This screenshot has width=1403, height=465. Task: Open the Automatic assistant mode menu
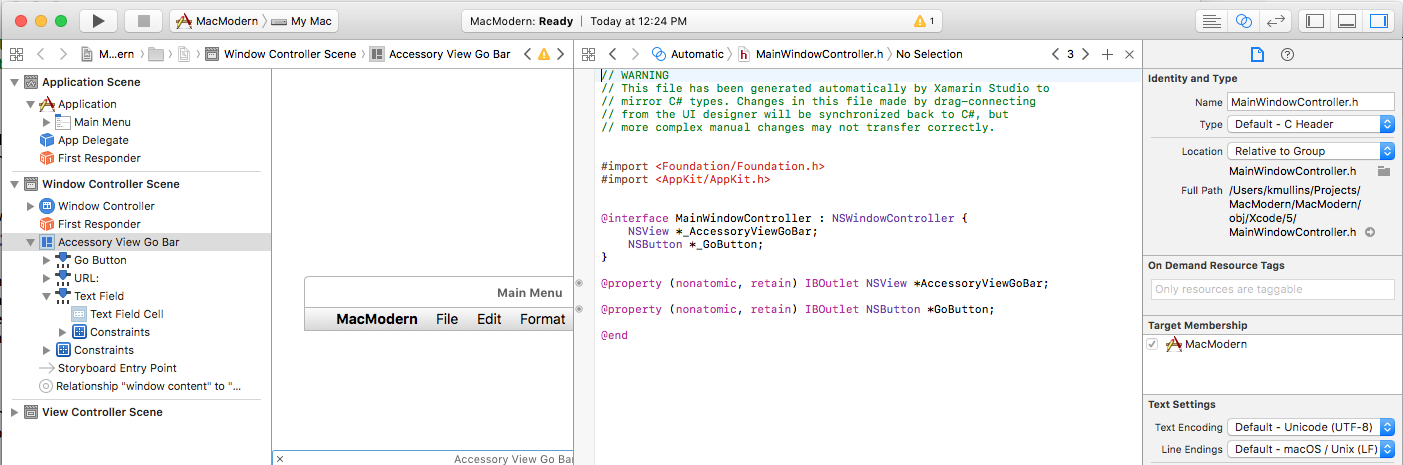tap(687, 54)
